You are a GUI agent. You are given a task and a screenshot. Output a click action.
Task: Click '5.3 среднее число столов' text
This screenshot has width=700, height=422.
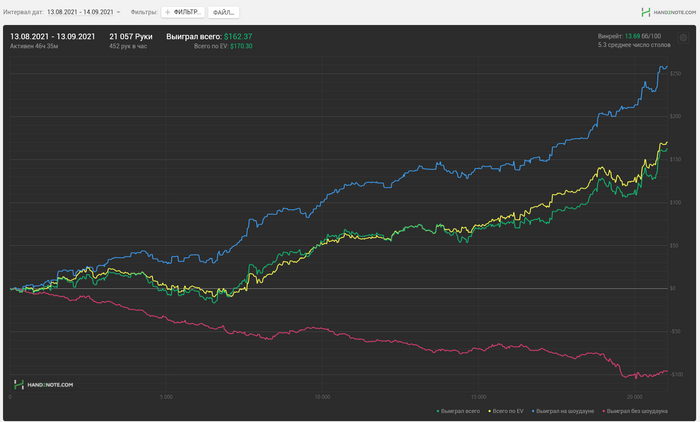click(634, 45)
